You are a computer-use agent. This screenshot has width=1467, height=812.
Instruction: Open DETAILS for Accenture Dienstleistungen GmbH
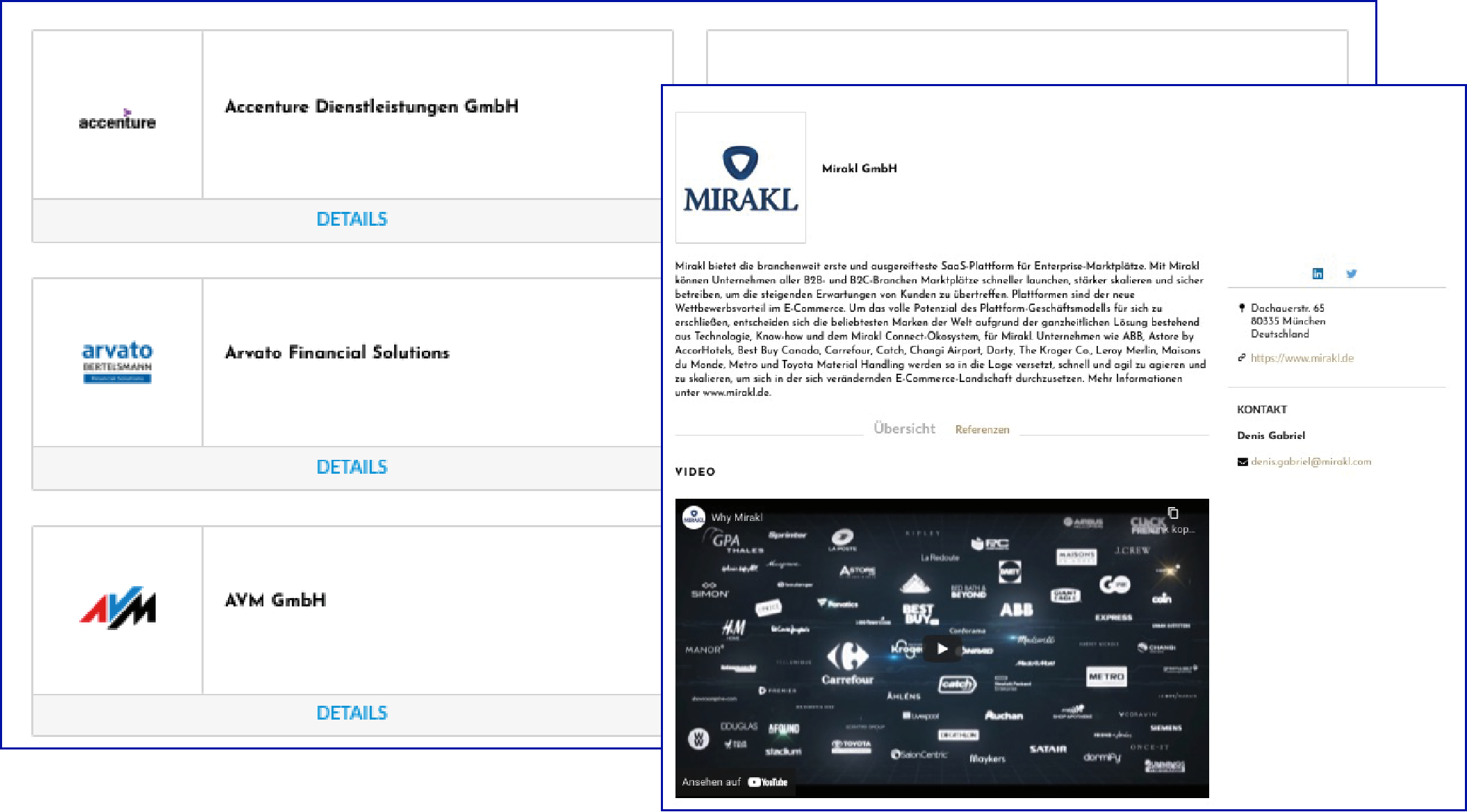(352, 219)
